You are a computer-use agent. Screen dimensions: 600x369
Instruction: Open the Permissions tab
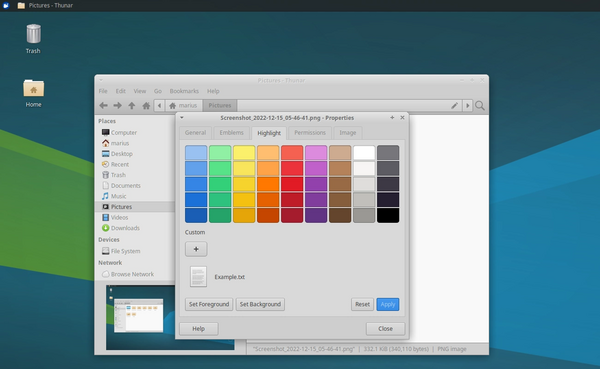tap(310, 133)
